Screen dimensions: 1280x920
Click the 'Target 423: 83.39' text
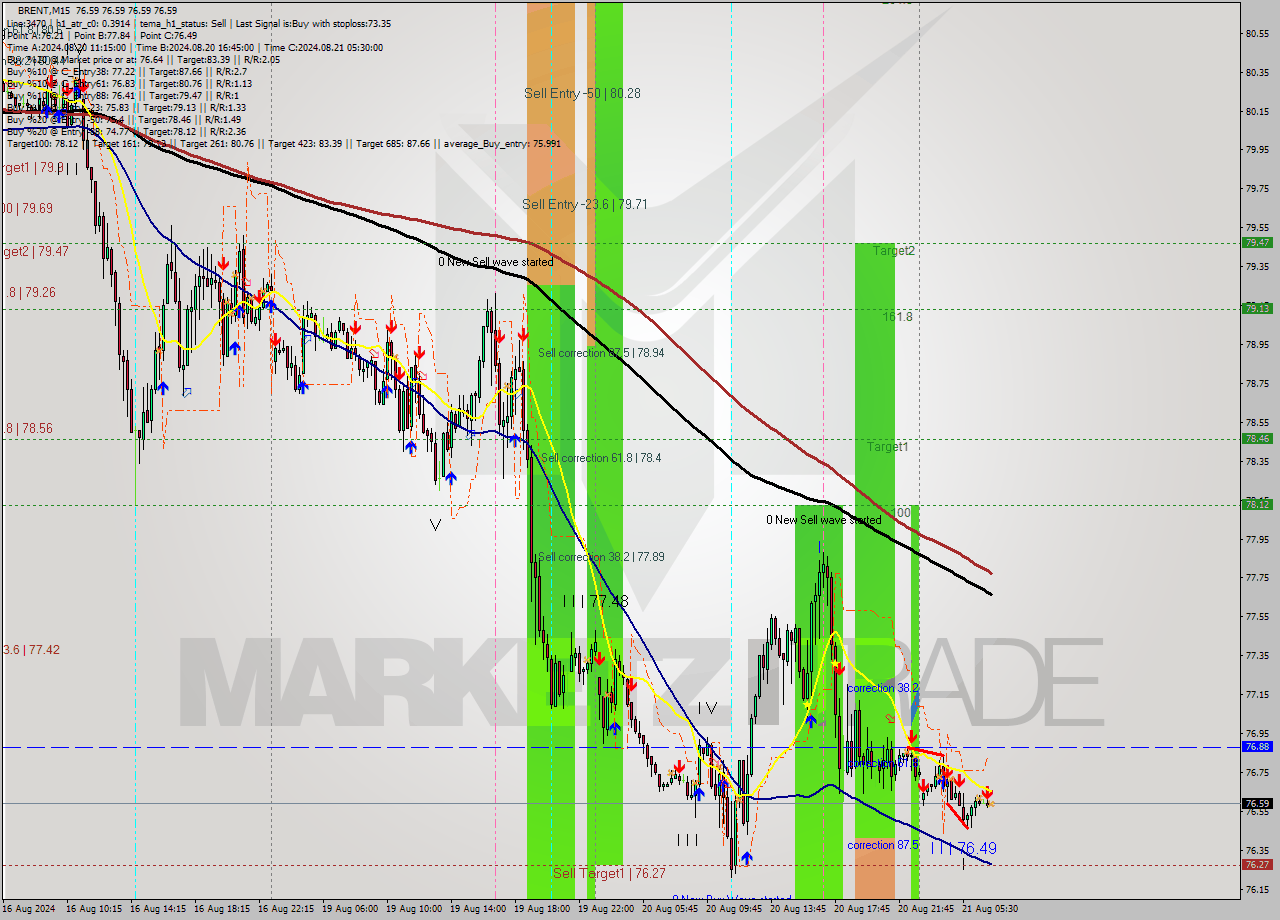pos(308,143)
